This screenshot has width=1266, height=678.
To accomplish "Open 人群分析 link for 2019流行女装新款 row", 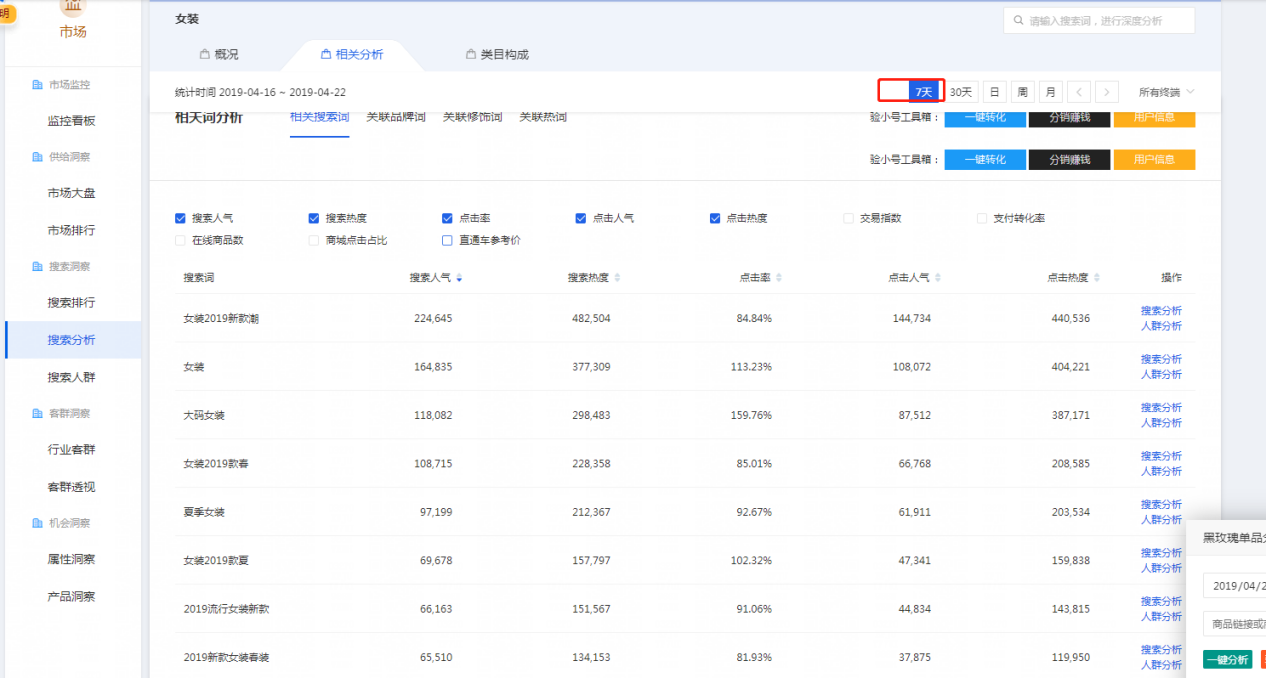I will click(x=1161, y=617).
